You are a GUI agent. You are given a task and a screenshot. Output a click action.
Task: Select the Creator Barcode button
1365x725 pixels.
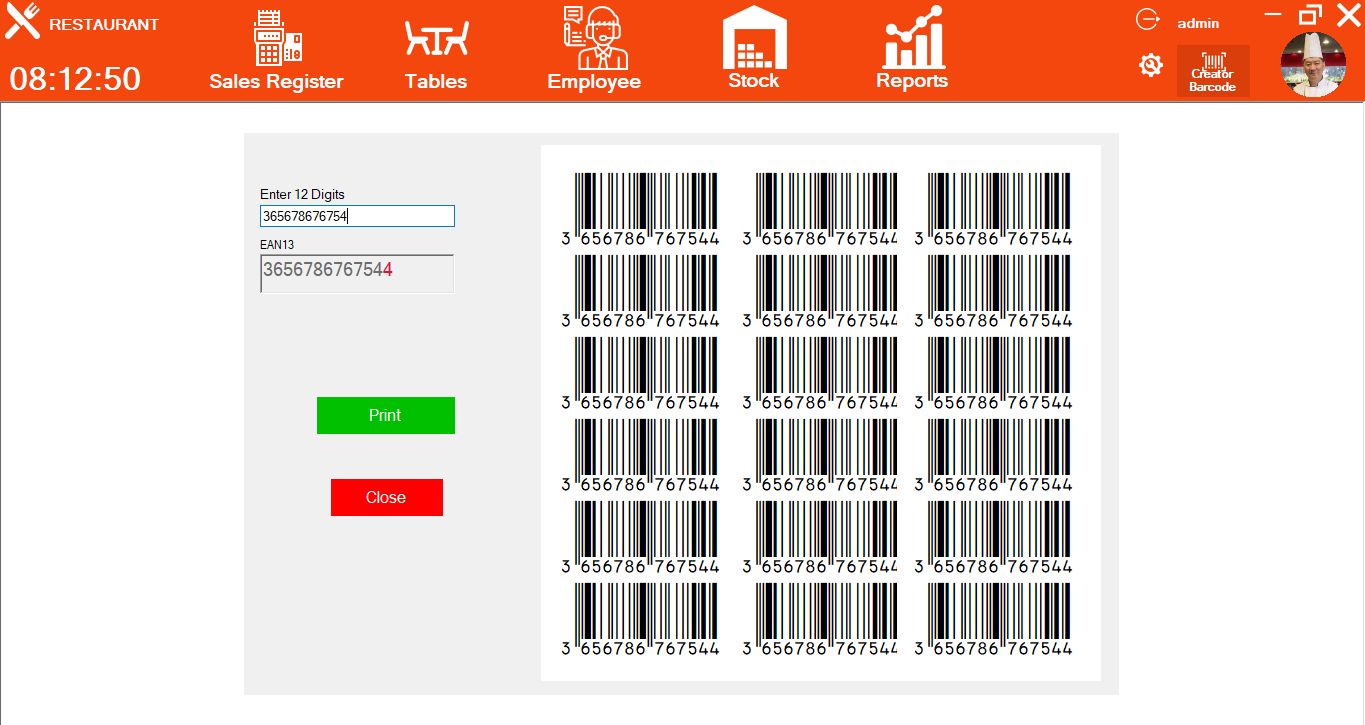coord(1213,71)
